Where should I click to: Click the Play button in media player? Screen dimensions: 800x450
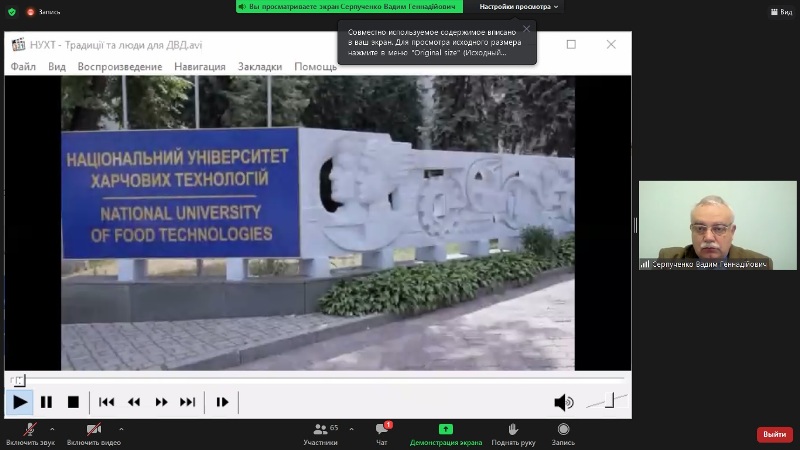(19, 402)
